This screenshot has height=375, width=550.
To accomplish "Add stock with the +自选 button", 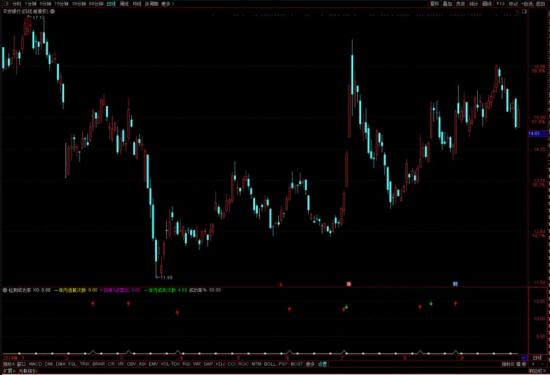I will 527,4.
